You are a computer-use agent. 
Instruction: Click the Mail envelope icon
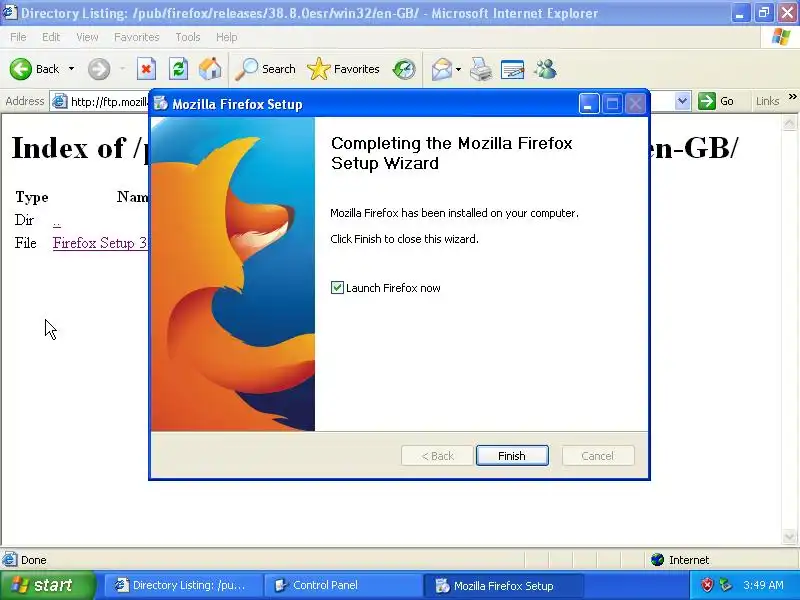tap(441, 69)
